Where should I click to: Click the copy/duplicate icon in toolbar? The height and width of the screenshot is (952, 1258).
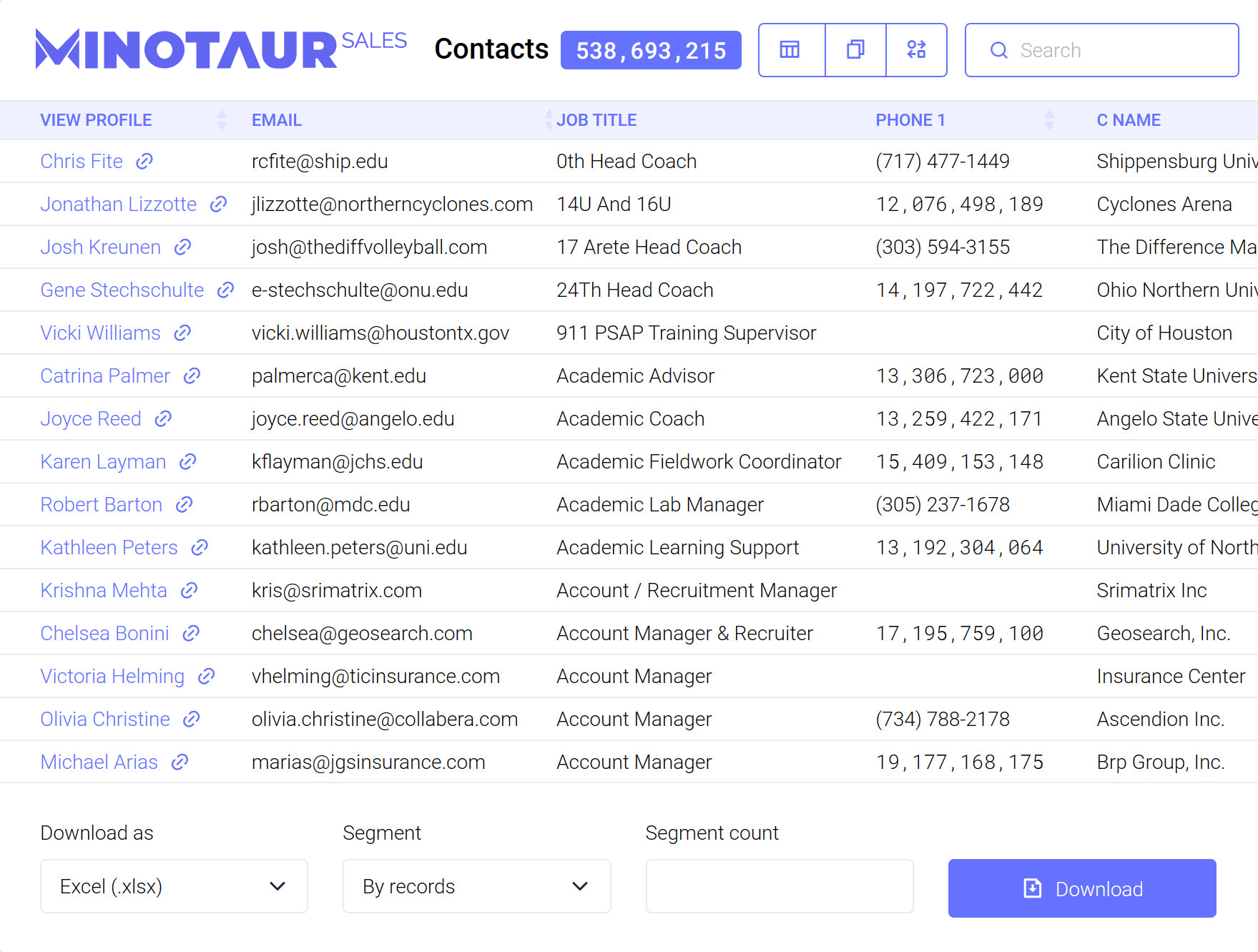pyautogui.click(x=855, y=50)
